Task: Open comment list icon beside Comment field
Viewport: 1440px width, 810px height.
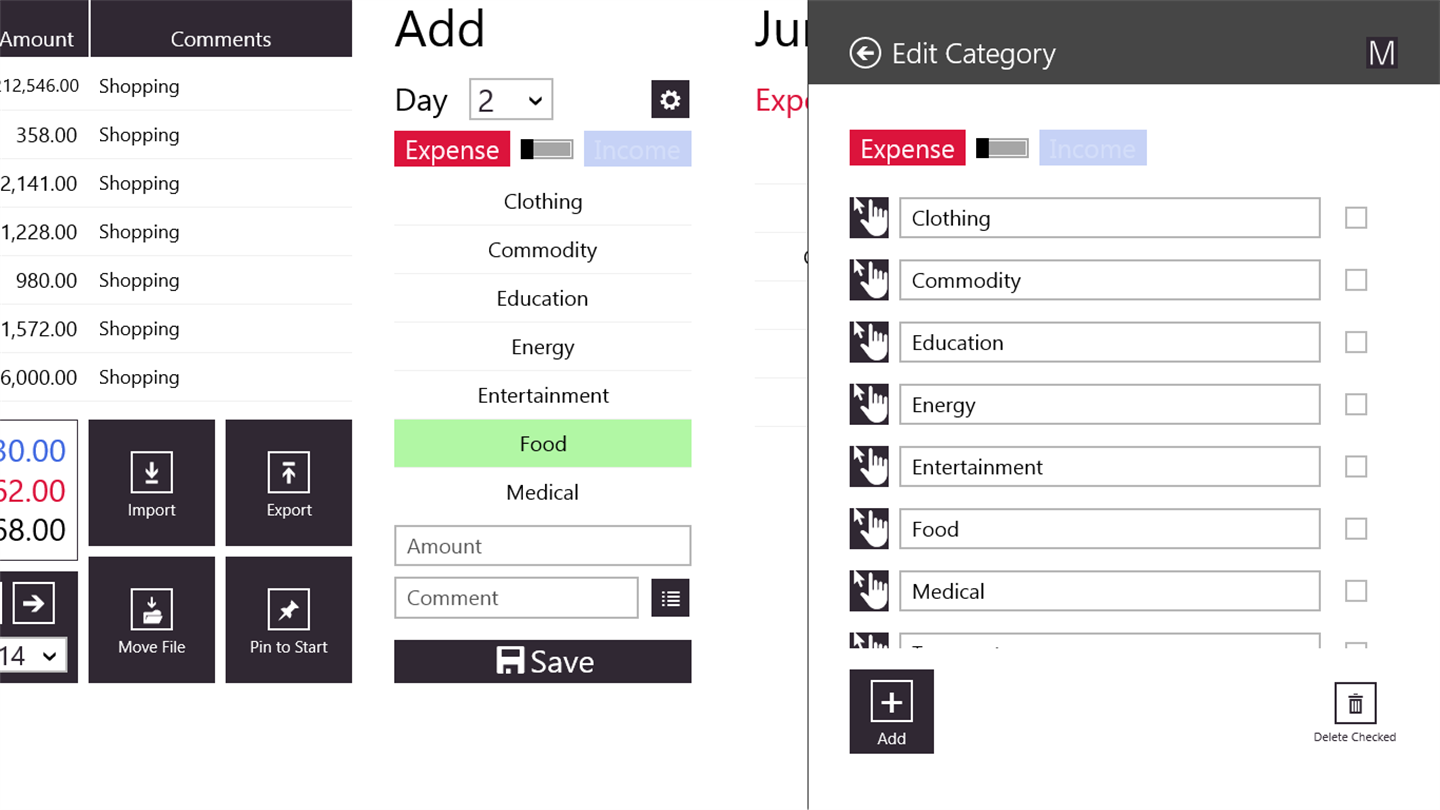Action: (670, 598)
